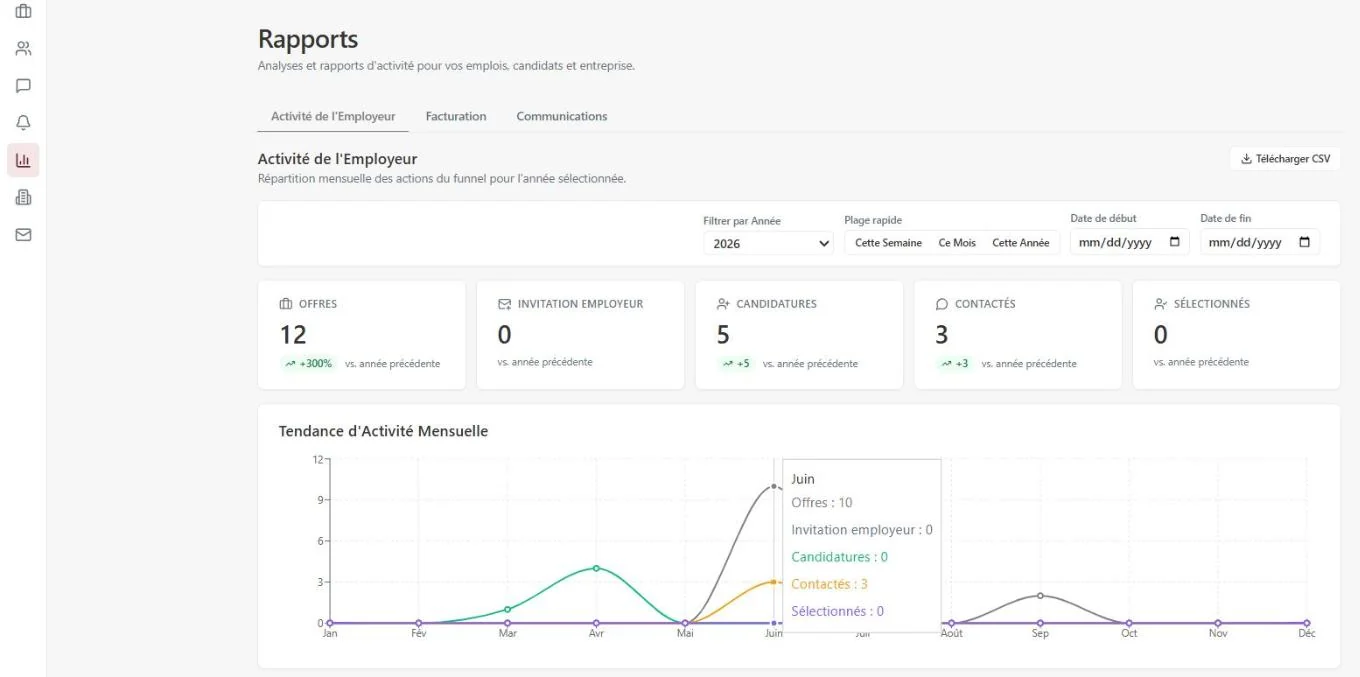
Task: Click the +5 badge on Candidatures card
Action: 736,364
